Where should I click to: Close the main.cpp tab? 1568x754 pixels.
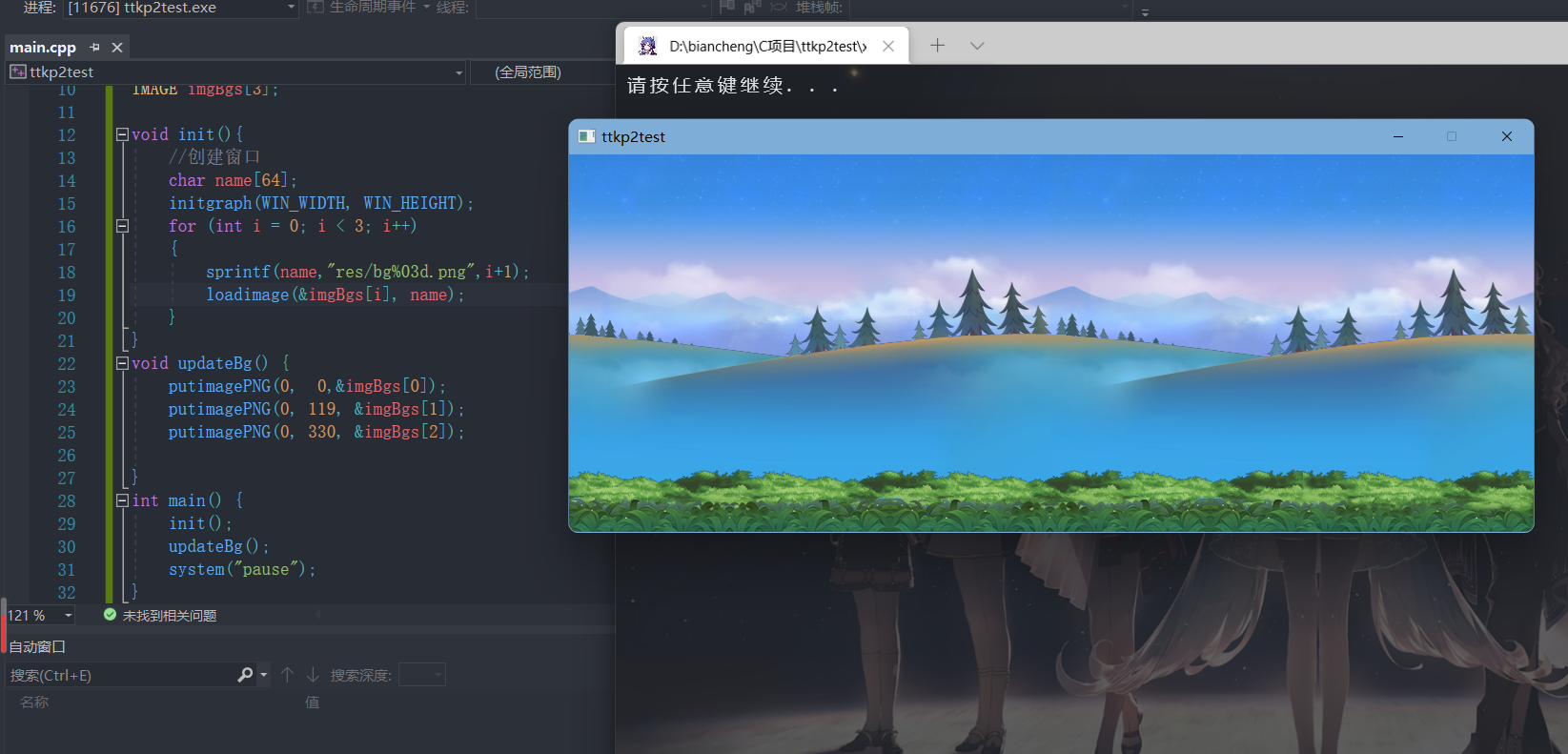(117, 47)
